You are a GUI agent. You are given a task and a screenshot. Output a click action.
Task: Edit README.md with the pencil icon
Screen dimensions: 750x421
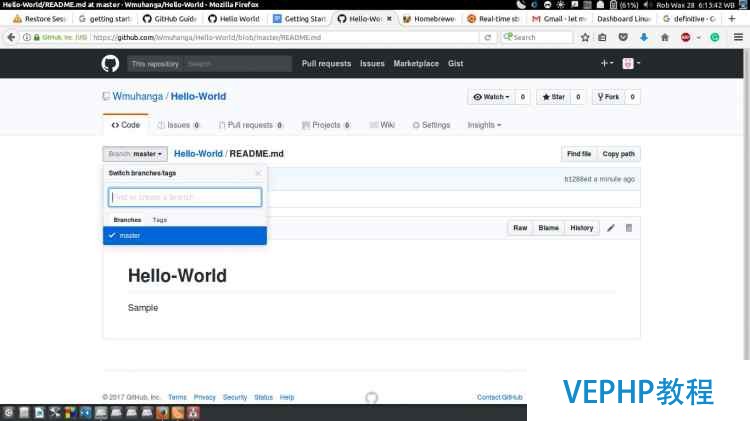[x=611, y=228]
